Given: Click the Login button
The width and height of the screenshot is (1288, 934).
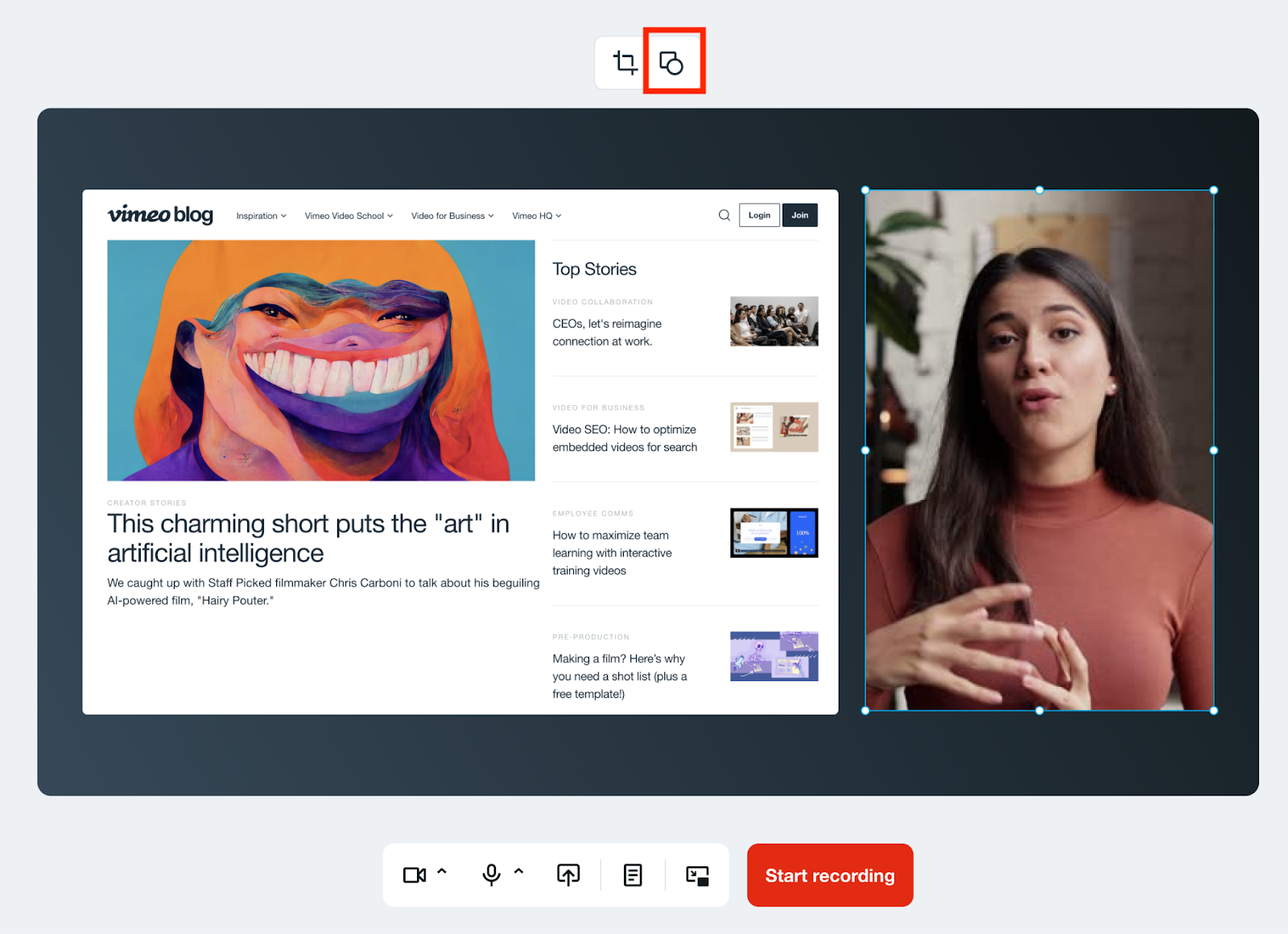Looking at the screenshot, I should (759, 215).
